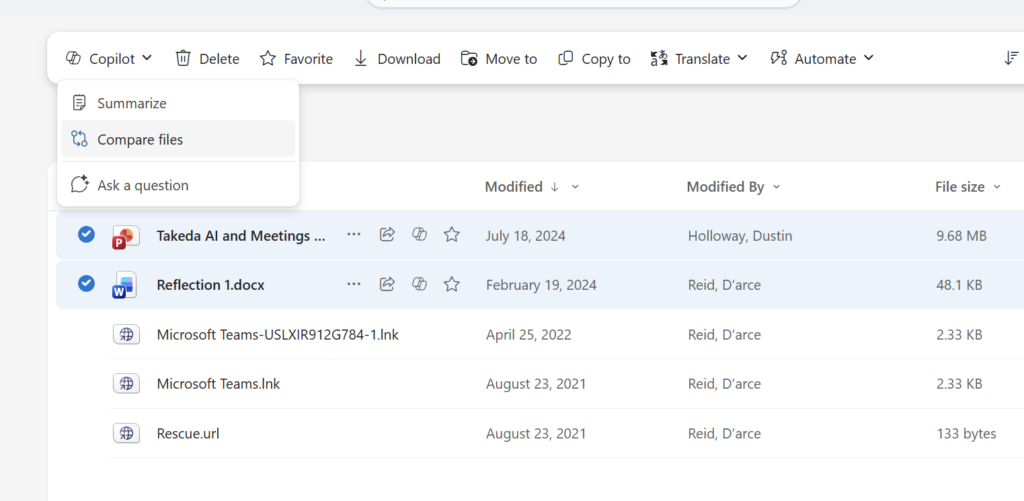
Task: Open more actions ellipsis for Takeda file
Action: tap(354, 234)
